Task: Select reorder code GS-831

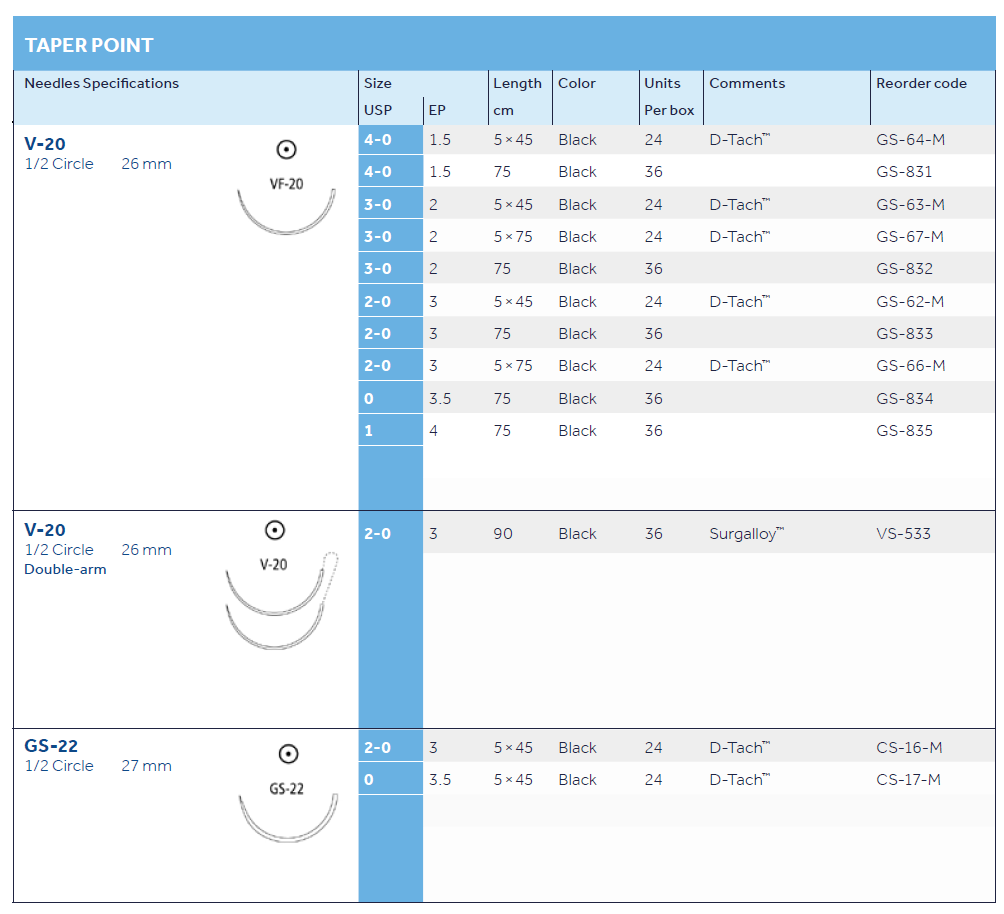Action: (904, 172)
